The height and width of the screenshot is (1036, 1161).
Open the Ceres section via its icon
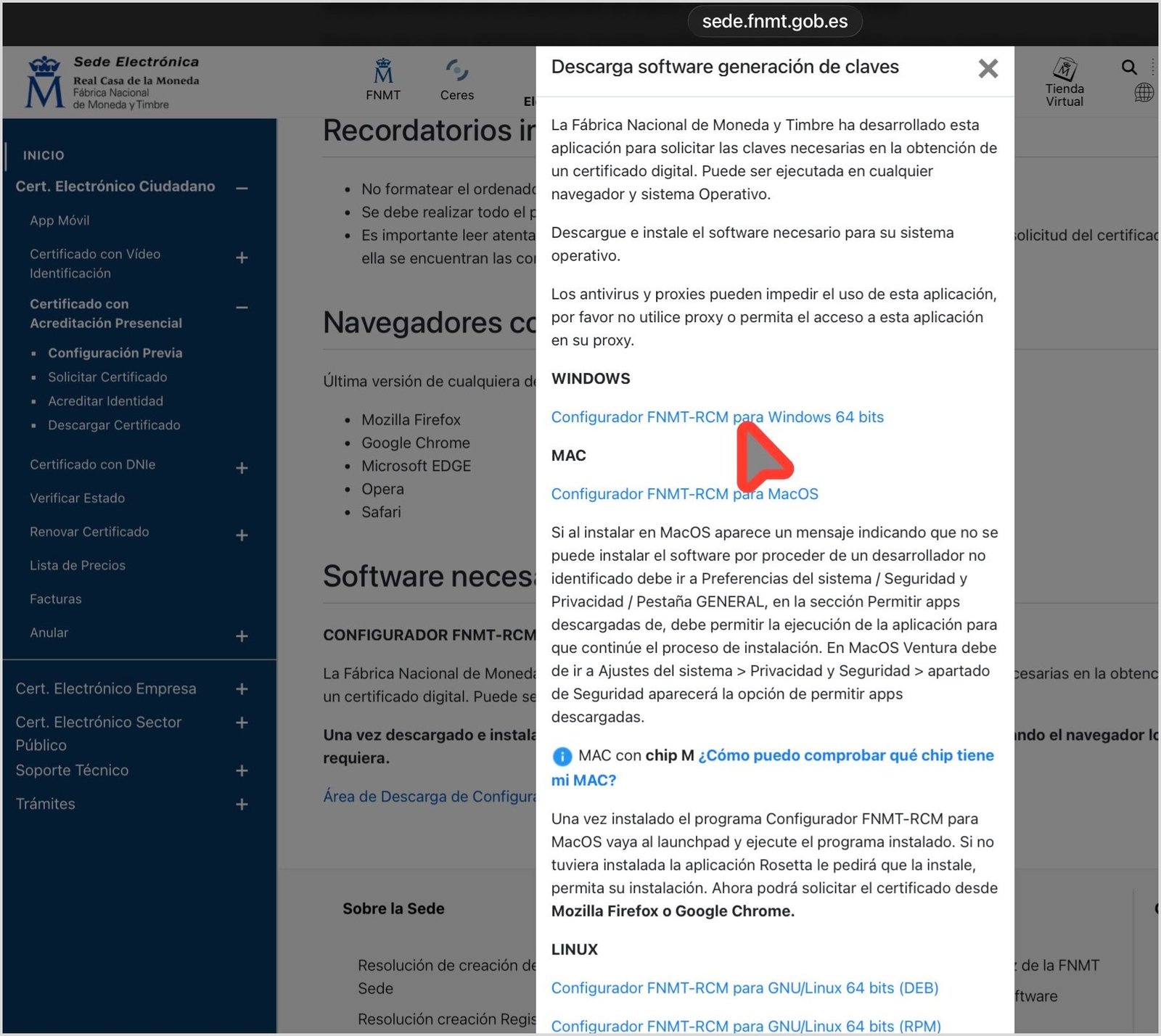click(456, 70)
